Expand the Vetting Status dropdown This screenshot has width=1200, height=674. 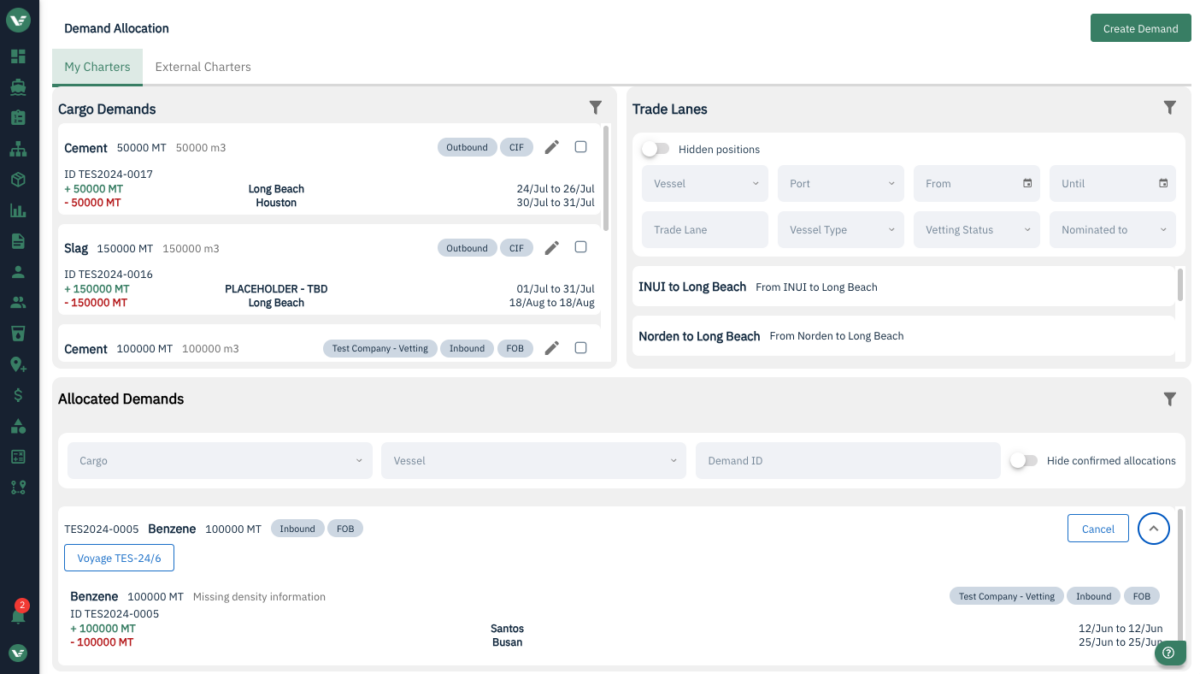[976, 230]
